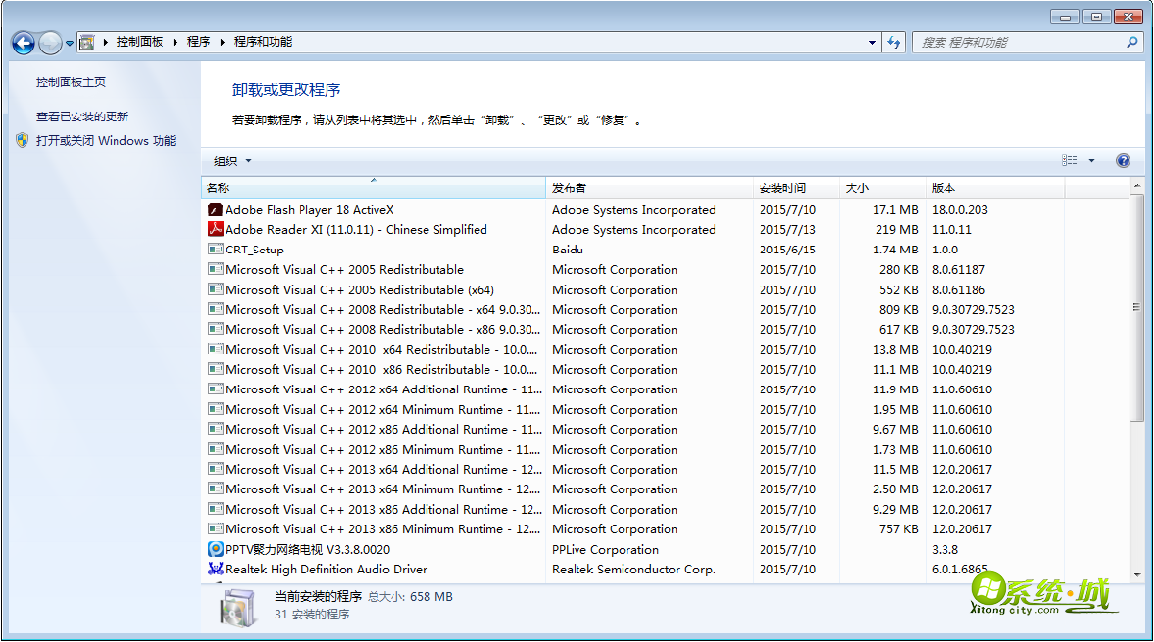The image size is (1154, 642).
Task: Click the Adobe Flash Player 18 ActiveX icon
Action: [x=215, y=210]
